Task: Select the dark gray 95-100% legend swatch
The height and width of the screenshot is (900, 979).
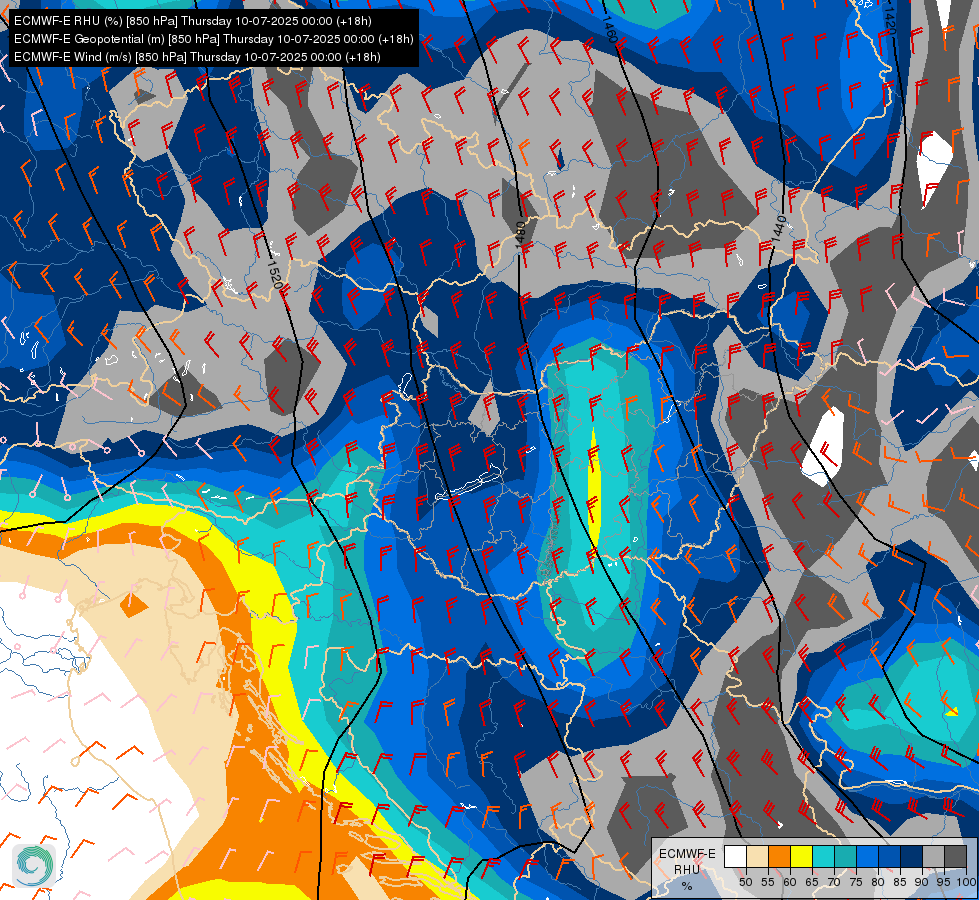Action: pos(955,856)
